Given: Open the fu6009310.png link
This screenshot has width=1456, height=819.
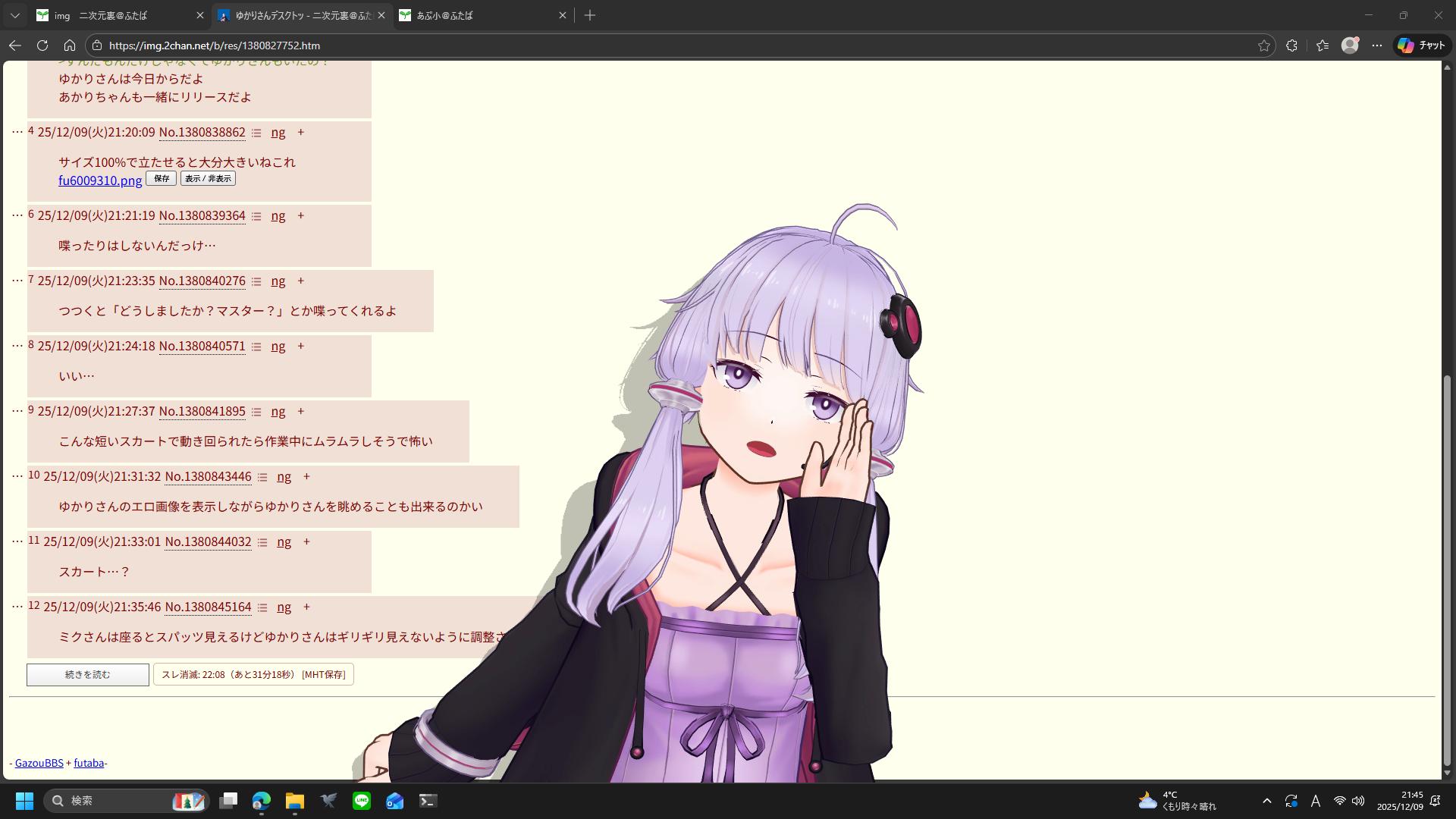Looking at the screenshot, I should [100, 180].
